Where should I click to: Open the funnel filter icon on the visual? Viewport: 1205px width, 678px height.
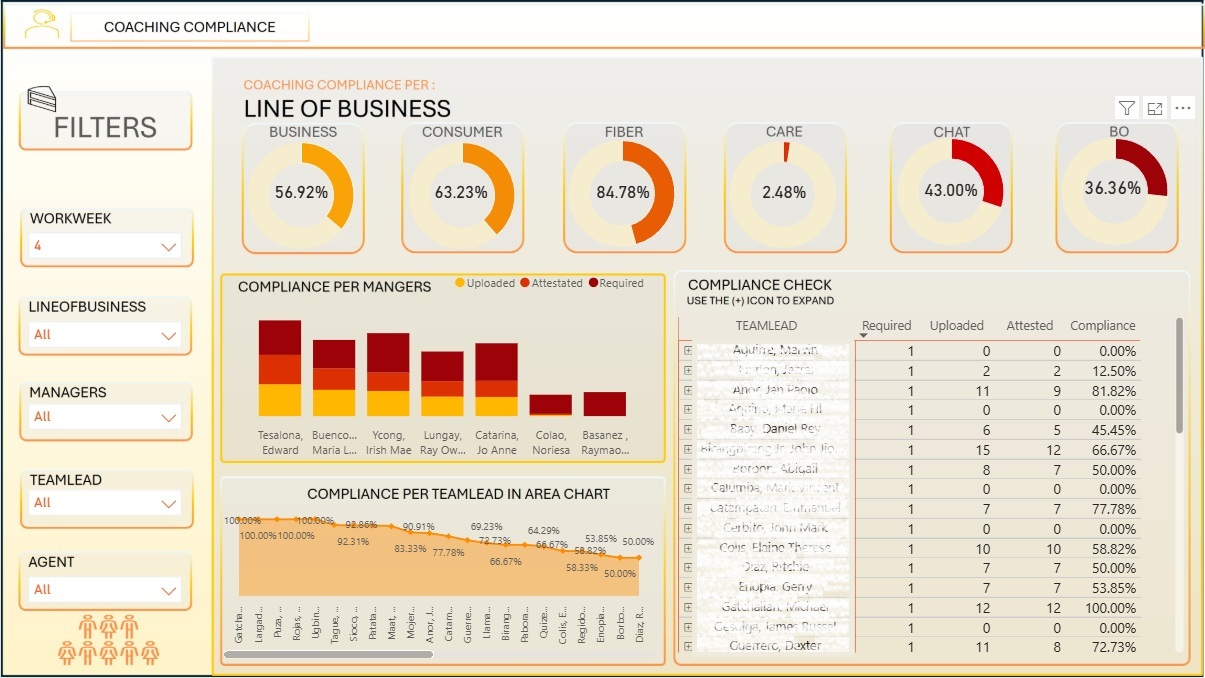point(1127,108)
